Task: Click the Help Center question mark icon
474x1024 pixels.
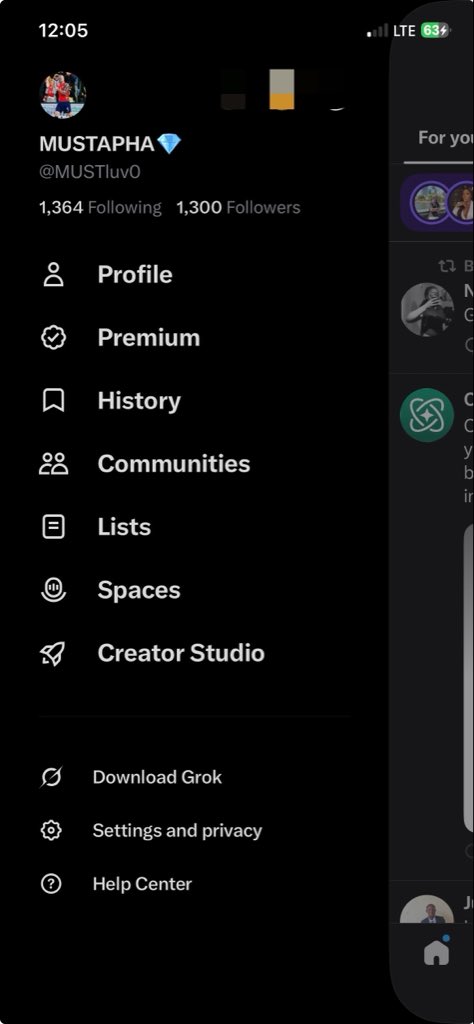Action: [51, 884]
